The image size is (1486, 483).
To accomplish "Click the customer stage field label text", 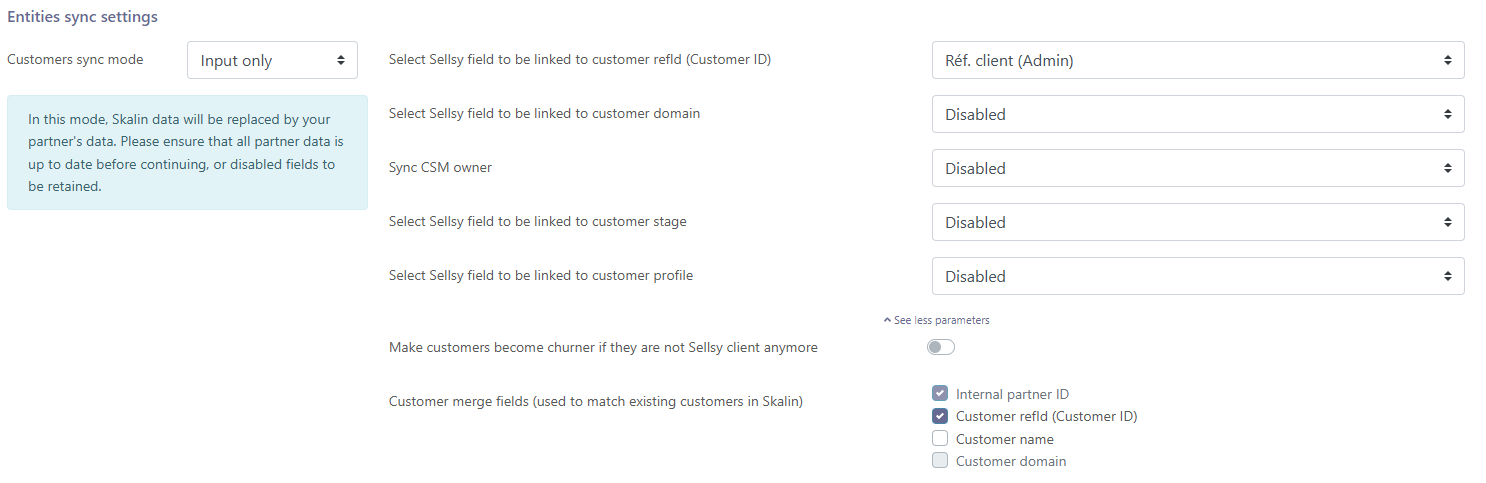I will coord(537,222).
